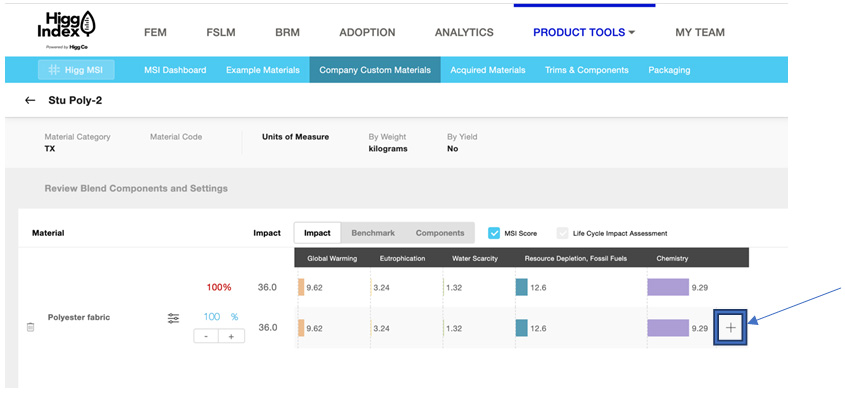The width and height of the screenshot is (845, 396).
Task: Open Trims & Components tab
Action: pos(586,70)
